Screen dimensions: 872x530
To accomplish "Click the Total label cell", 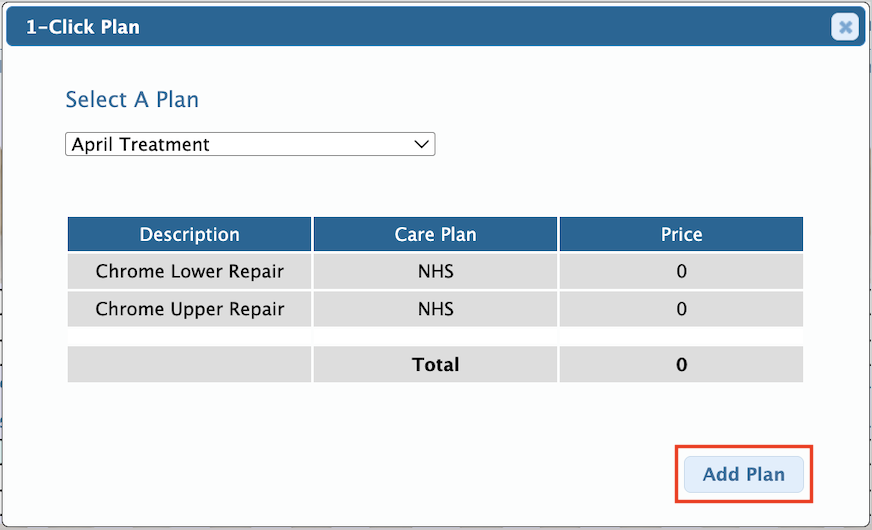I will pyautogui.click(x=435, y=365).
